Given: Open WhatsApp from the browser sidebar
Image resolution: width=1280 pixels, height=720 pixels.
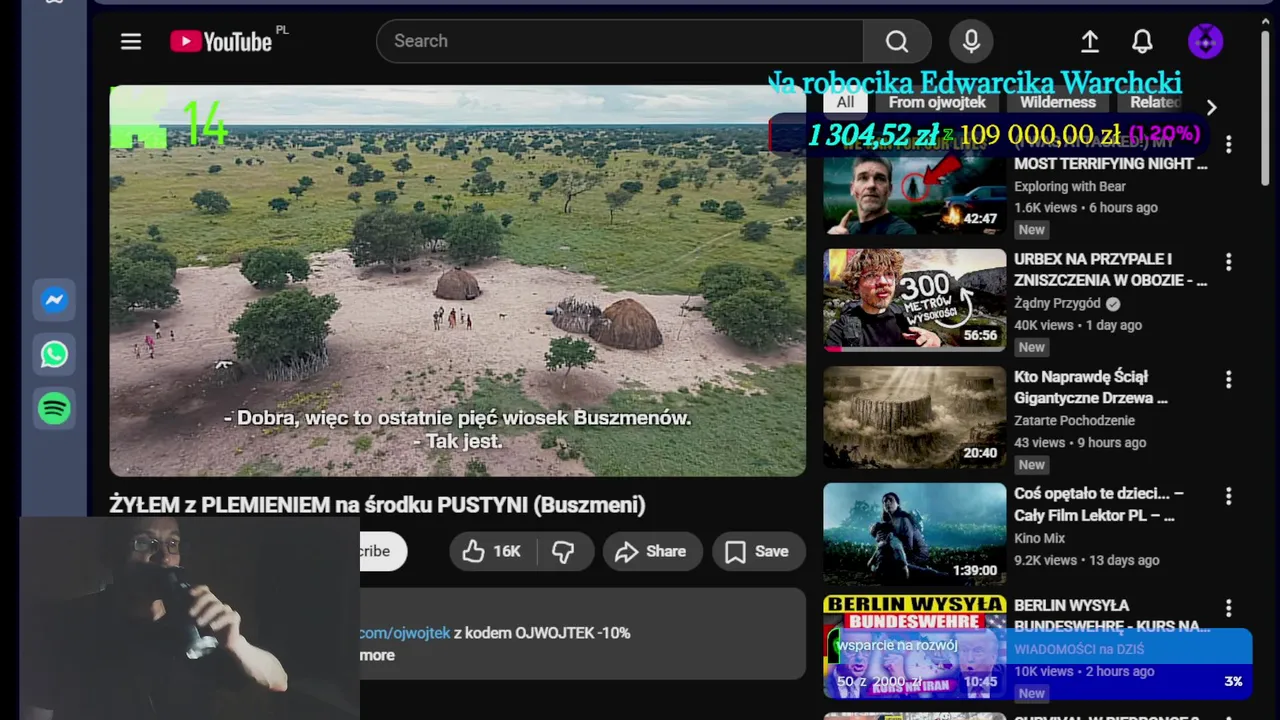Looking at the screenshot, I should [x=54, y=354].
